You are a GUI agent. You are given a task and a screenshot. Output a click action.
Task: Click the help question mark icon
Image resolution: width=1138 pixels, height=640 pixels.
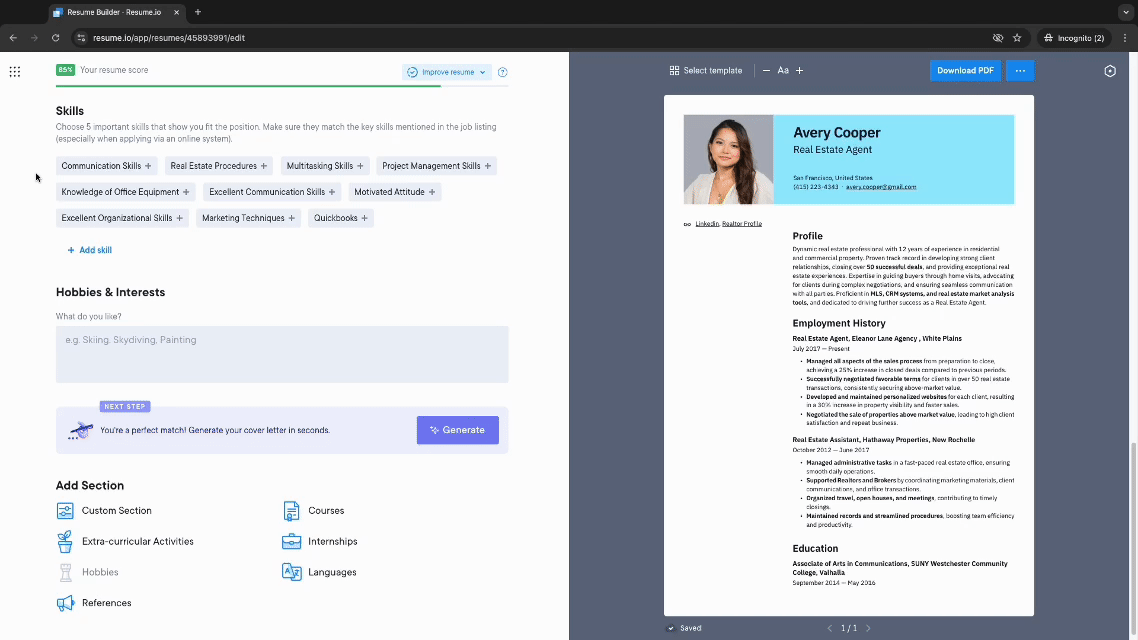click(x=502, y=71)
